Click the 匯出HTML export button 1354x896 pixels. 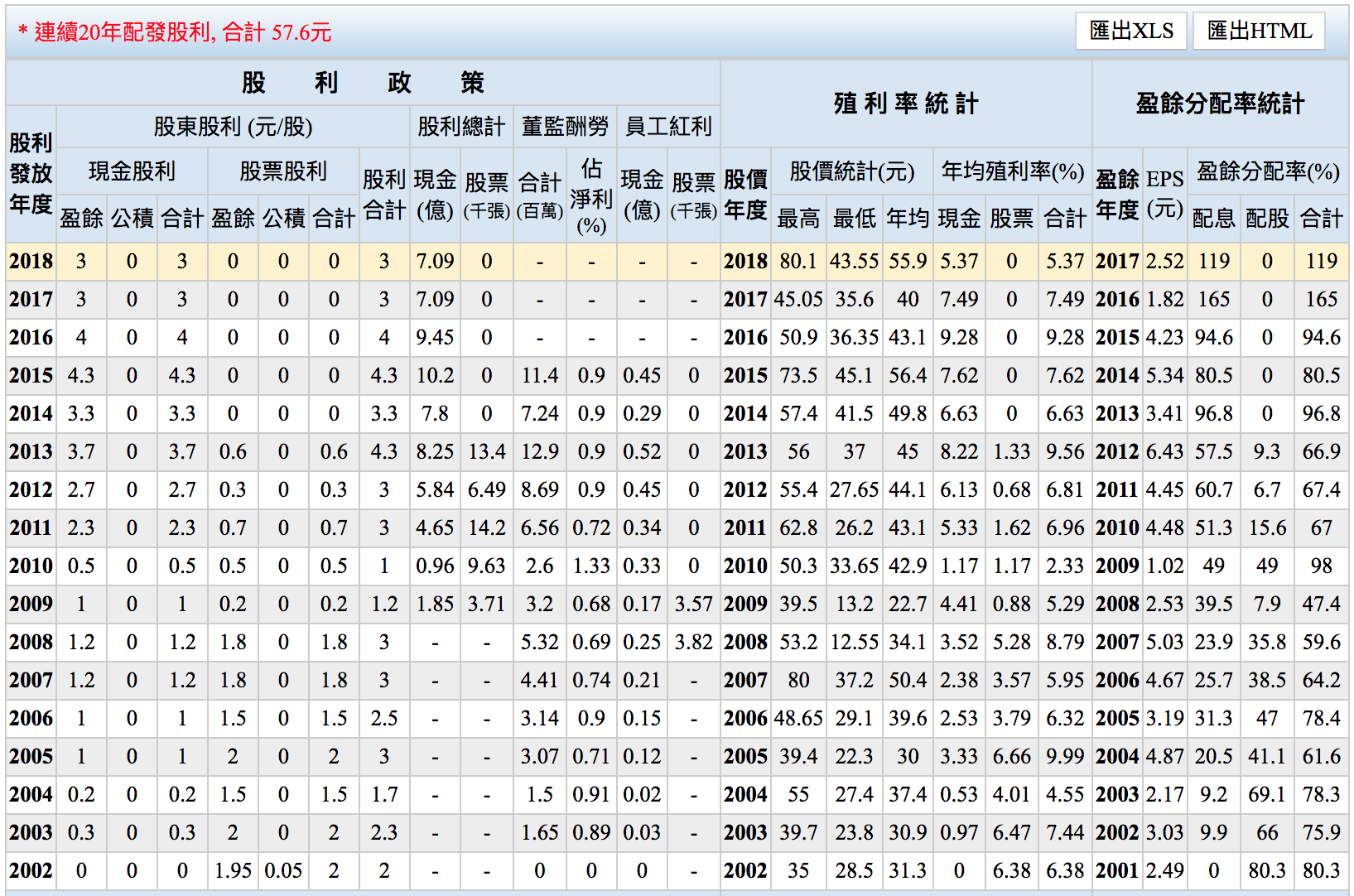(1259, 31)
